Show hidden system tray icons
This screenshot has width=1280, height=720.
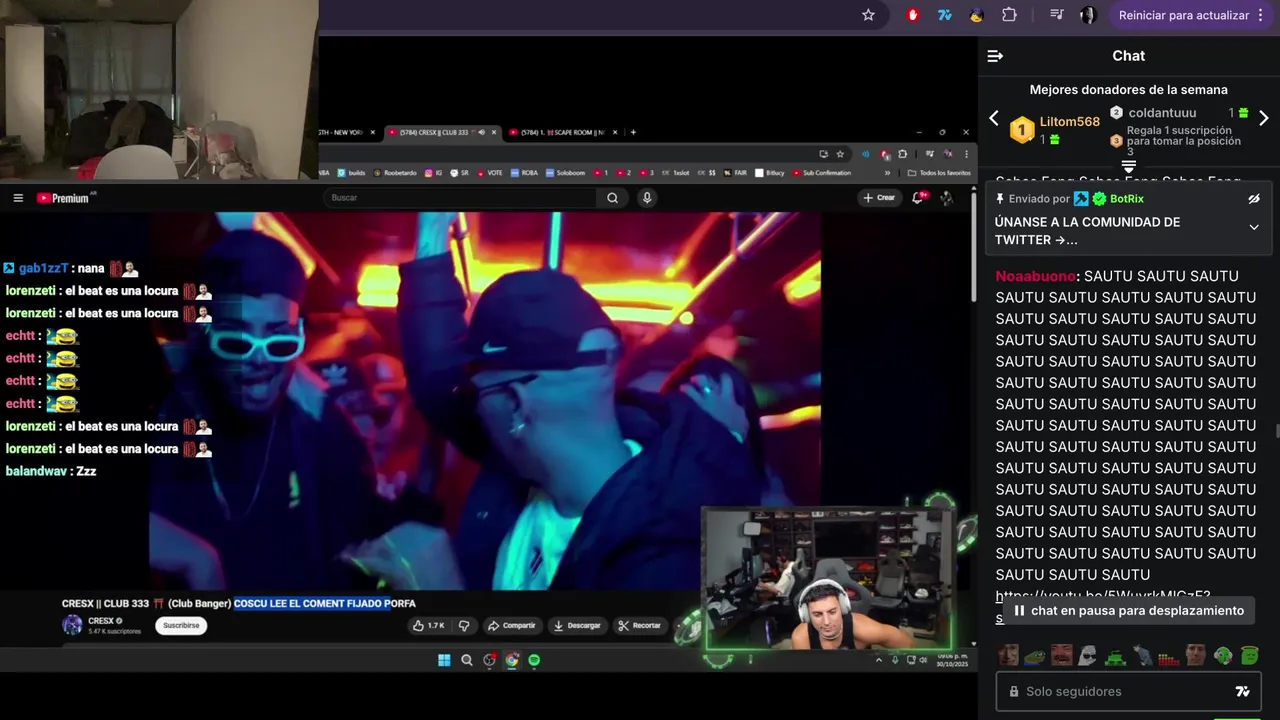pos(879,660)
